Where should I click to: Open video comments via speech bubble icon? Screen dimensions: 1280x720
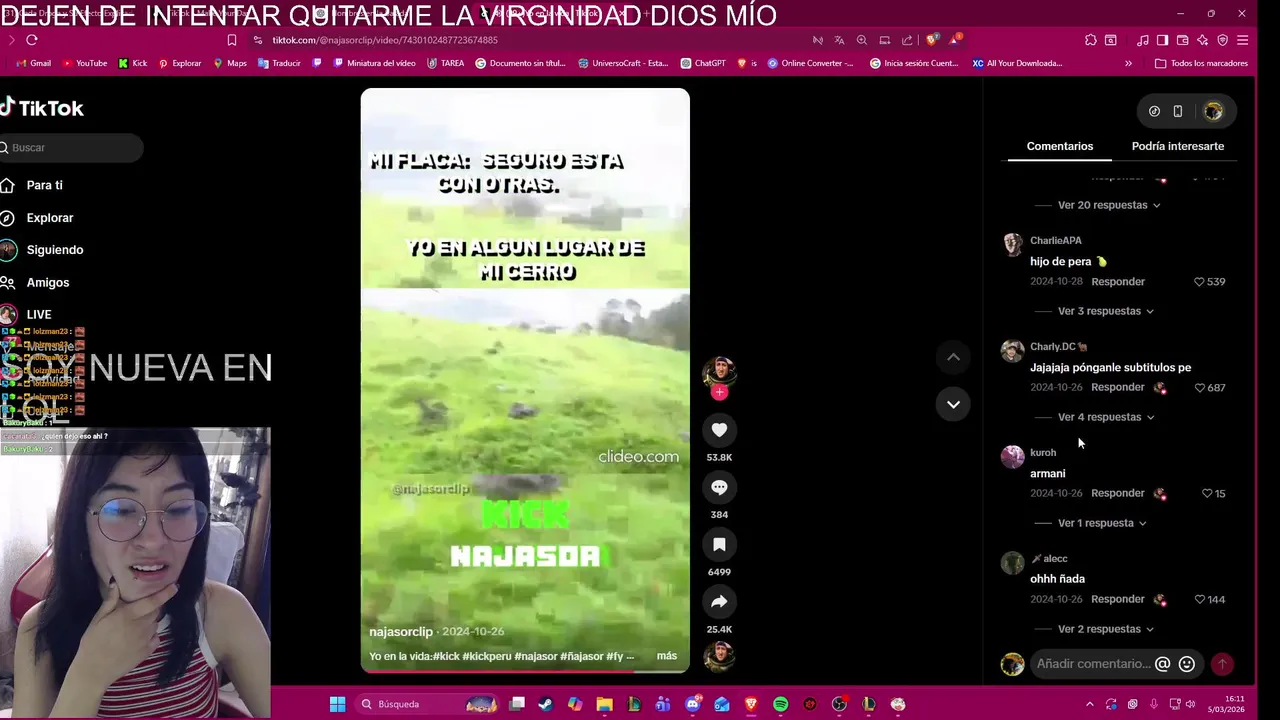[719, 487]
